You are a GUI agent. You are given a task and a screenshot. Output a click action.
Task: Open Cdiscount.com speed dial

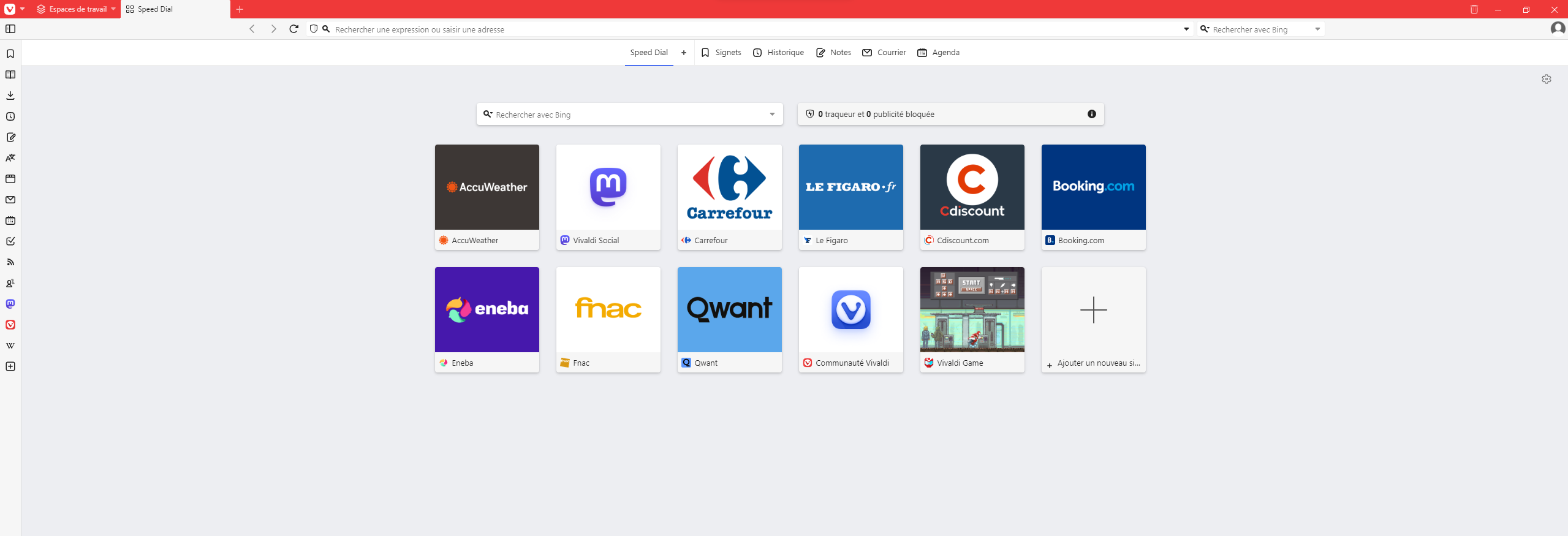972,197
